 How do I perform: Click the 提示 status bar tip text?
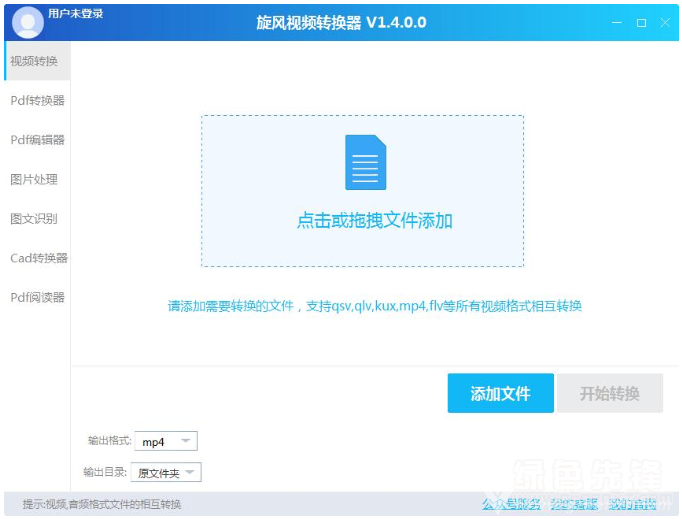click(102, 504)
